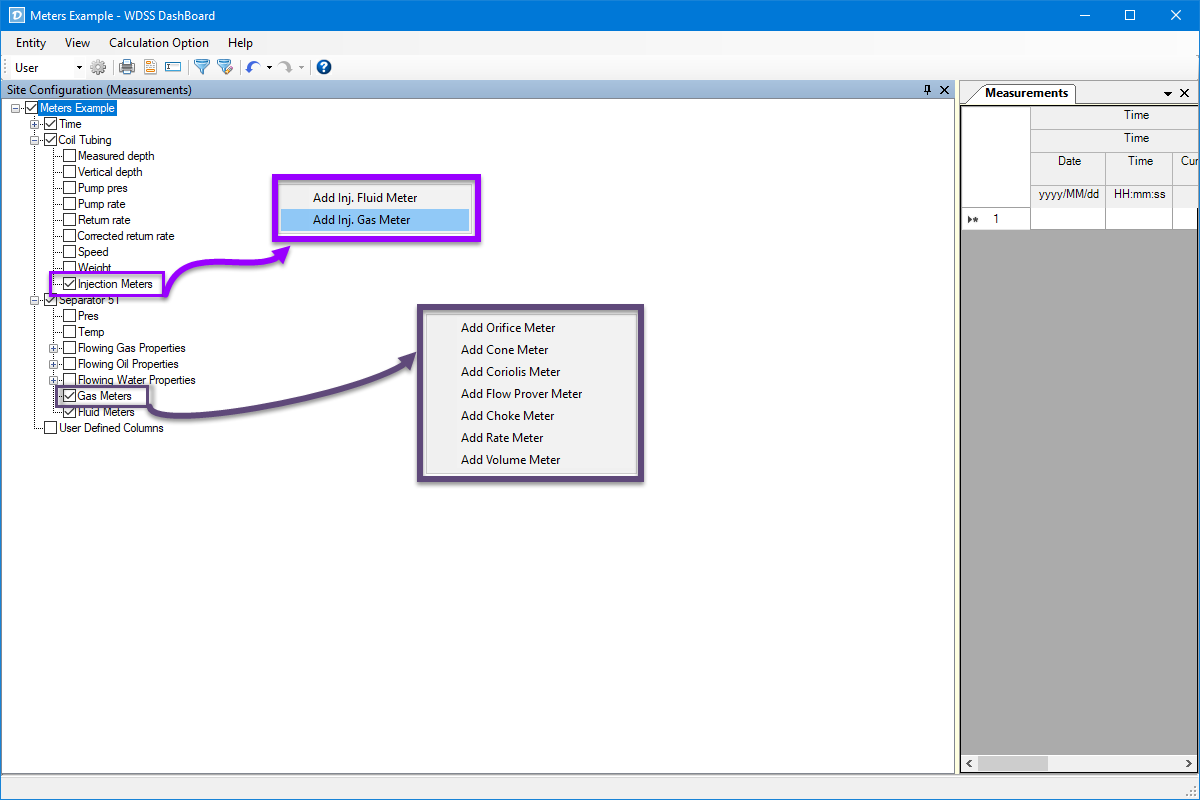Open the Measurements panel dropdown arrow
Image resolution: width=1200 pixels, height=800 pixels.
pos(1168,93)
